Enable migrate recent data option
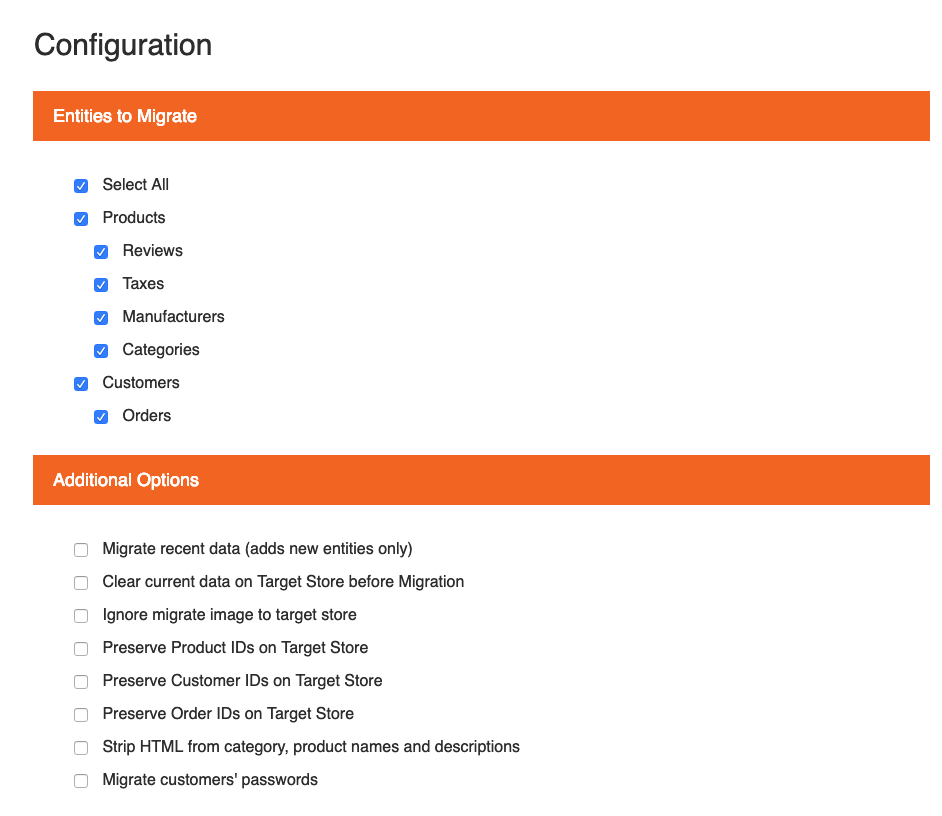 coord(80,550)
